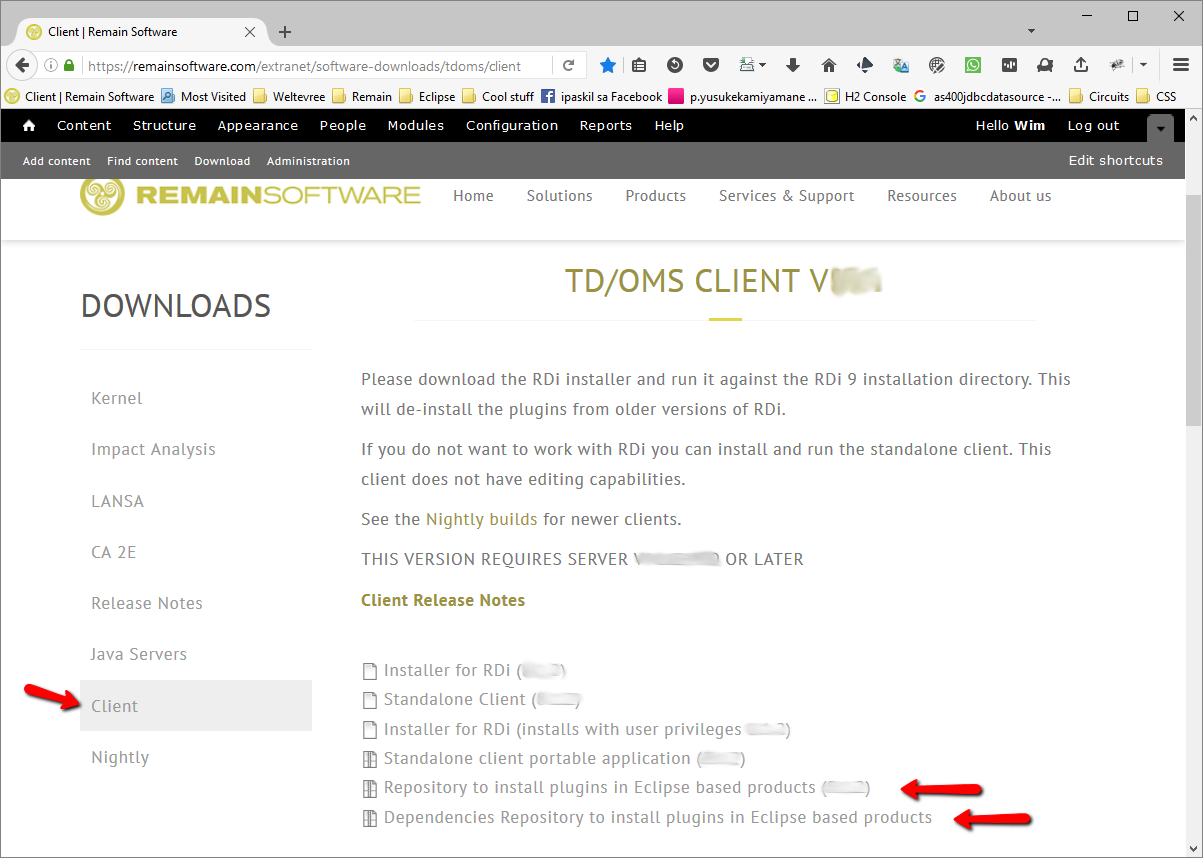Open the tab list dropdown arrow

tap(1031, 32)
